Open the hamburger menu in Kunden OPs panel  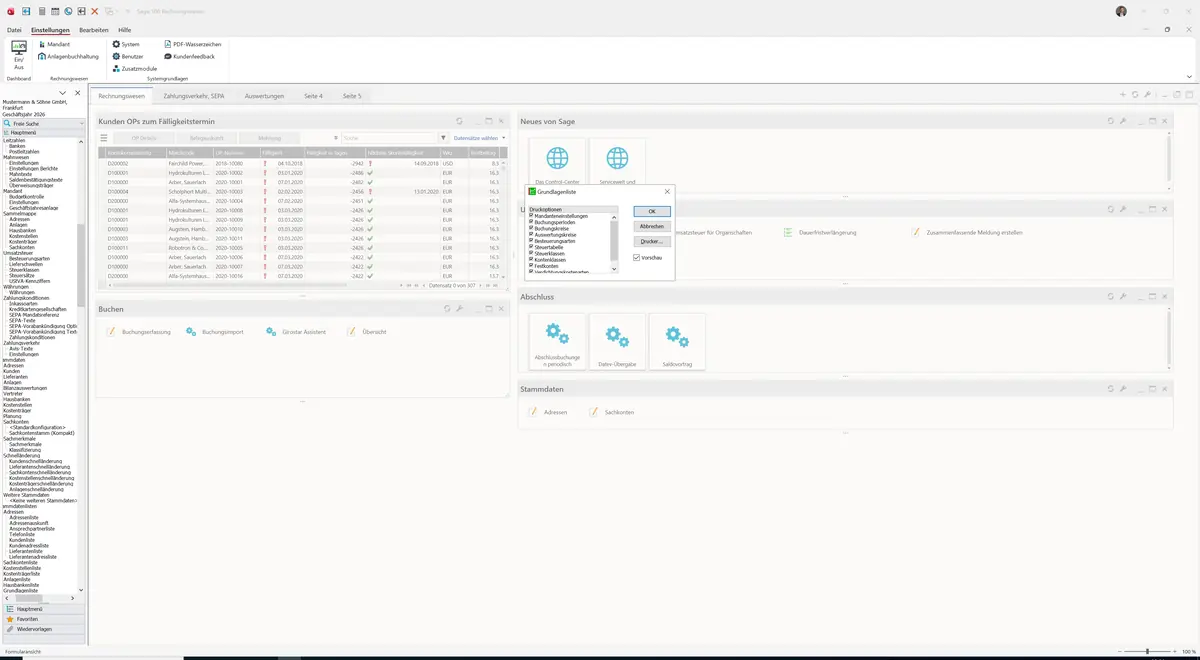(103, 138)
